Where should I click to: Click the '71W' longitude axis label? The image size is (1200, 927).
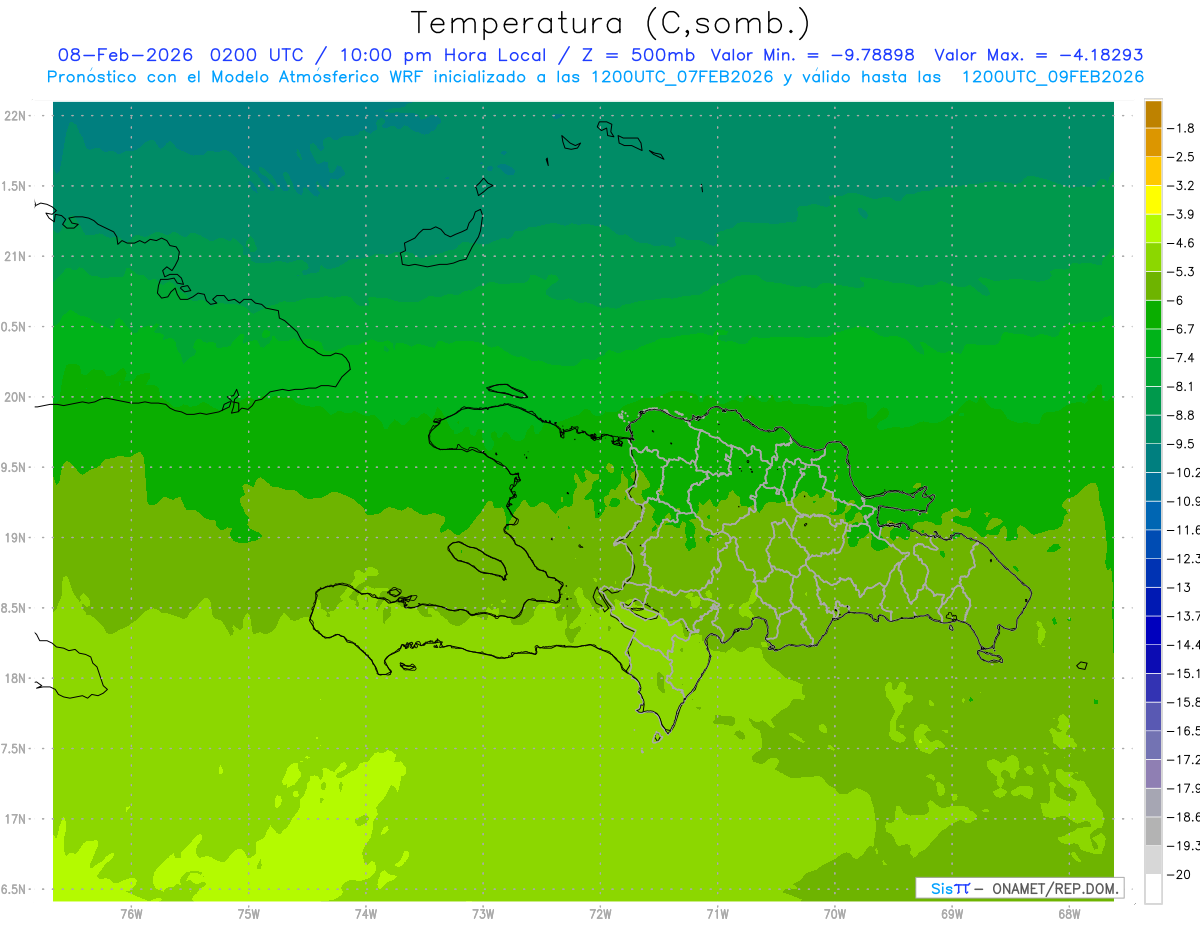tap(717, 913)
